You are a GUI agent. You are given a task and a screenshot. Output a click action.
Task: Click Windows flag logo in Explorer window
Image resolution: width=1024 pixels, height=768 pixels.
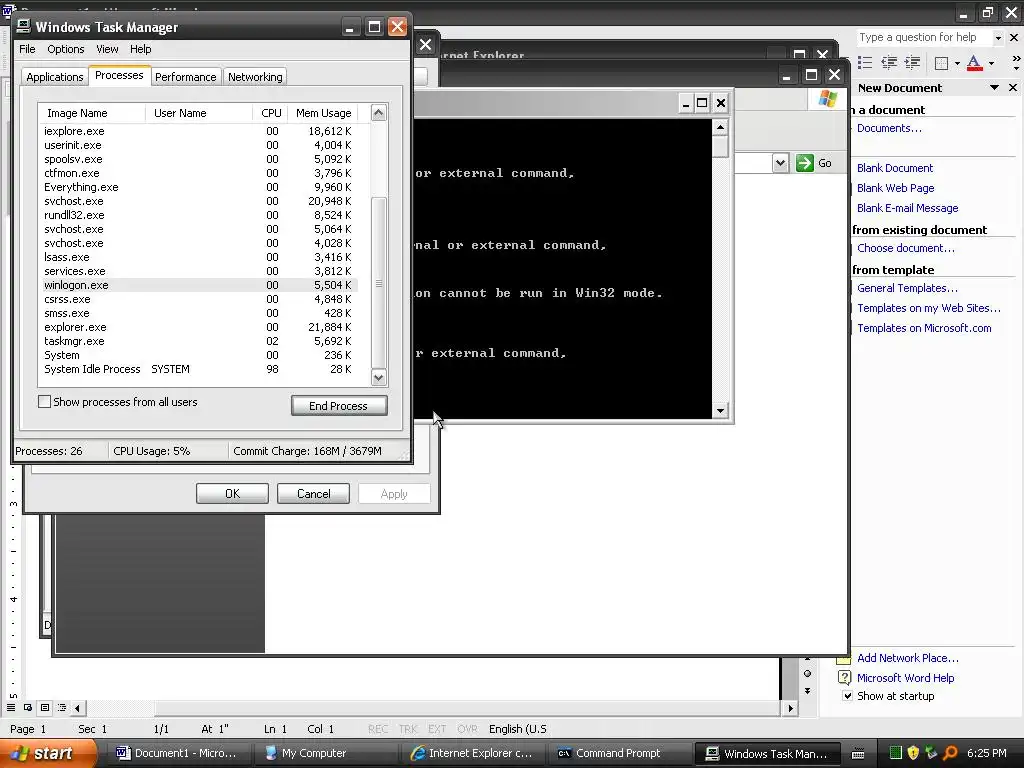827,99
